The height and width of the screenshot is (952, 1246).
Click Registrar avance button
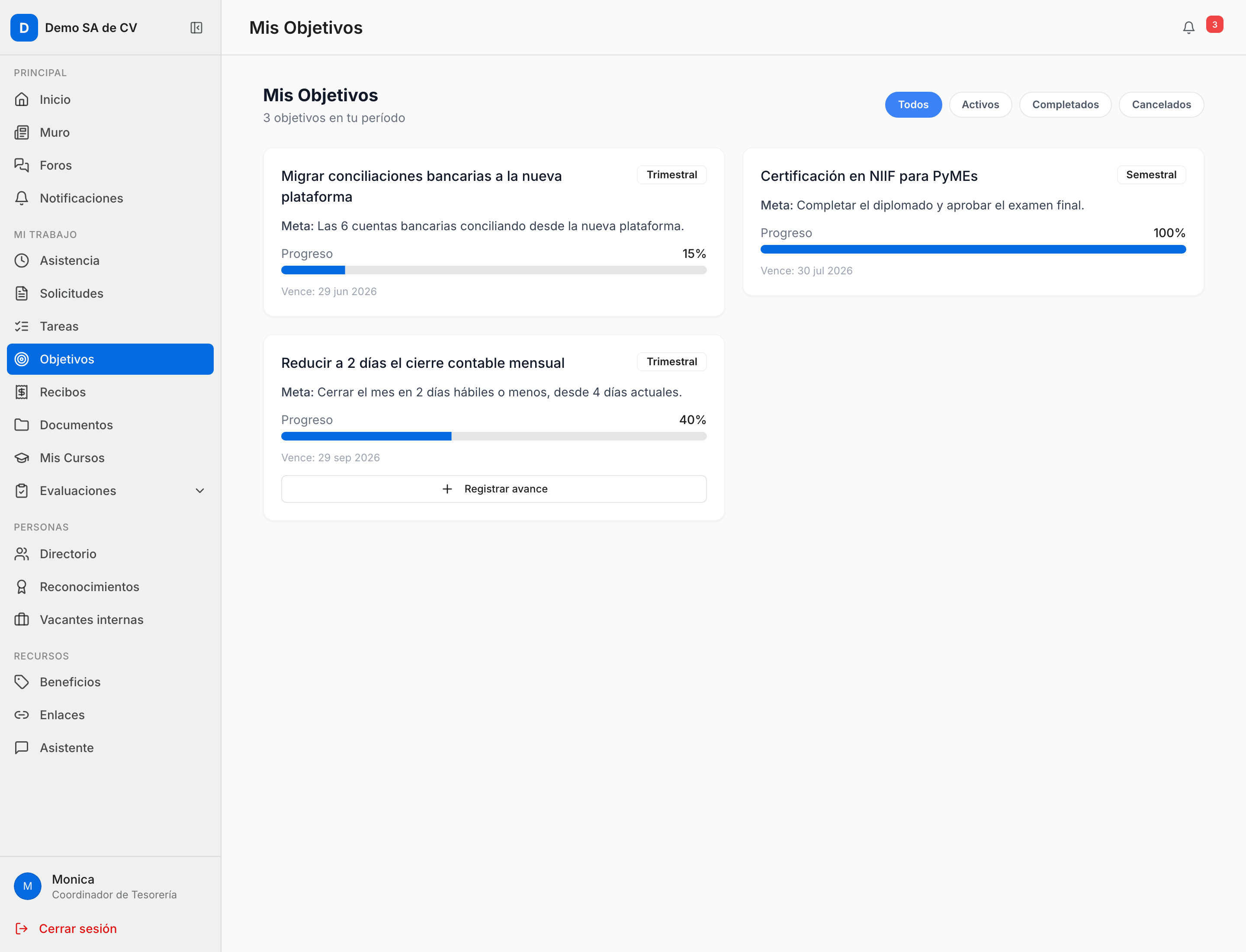tap(494, 489)
